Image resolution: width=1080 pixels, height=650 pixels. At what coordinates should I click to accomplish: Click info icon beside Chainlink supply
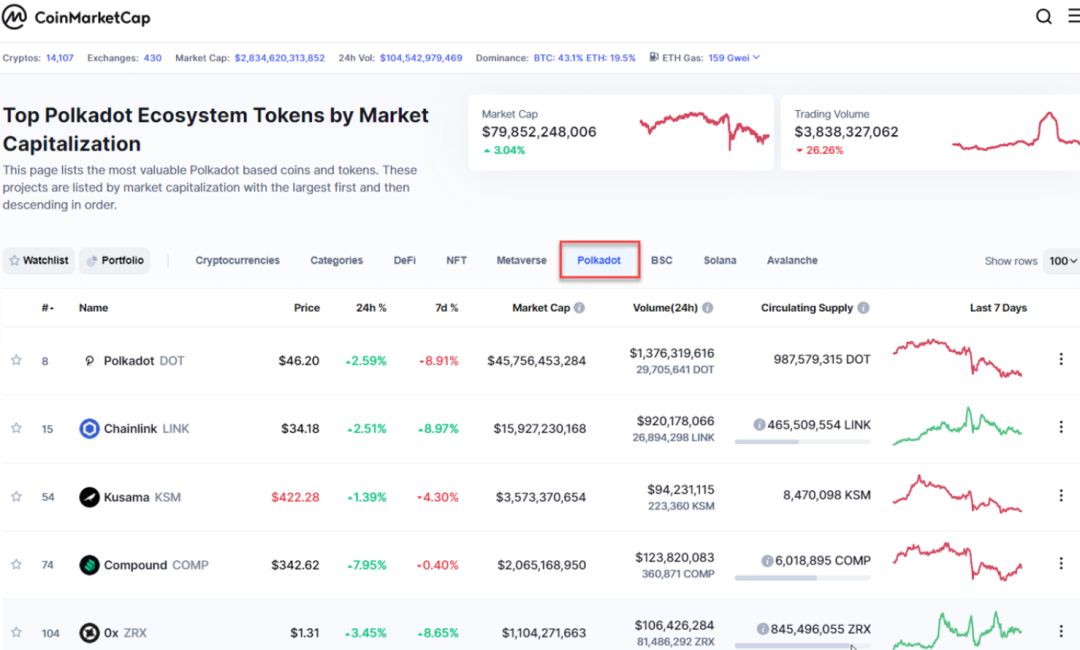pyautogui.click(x=759, y=425)
